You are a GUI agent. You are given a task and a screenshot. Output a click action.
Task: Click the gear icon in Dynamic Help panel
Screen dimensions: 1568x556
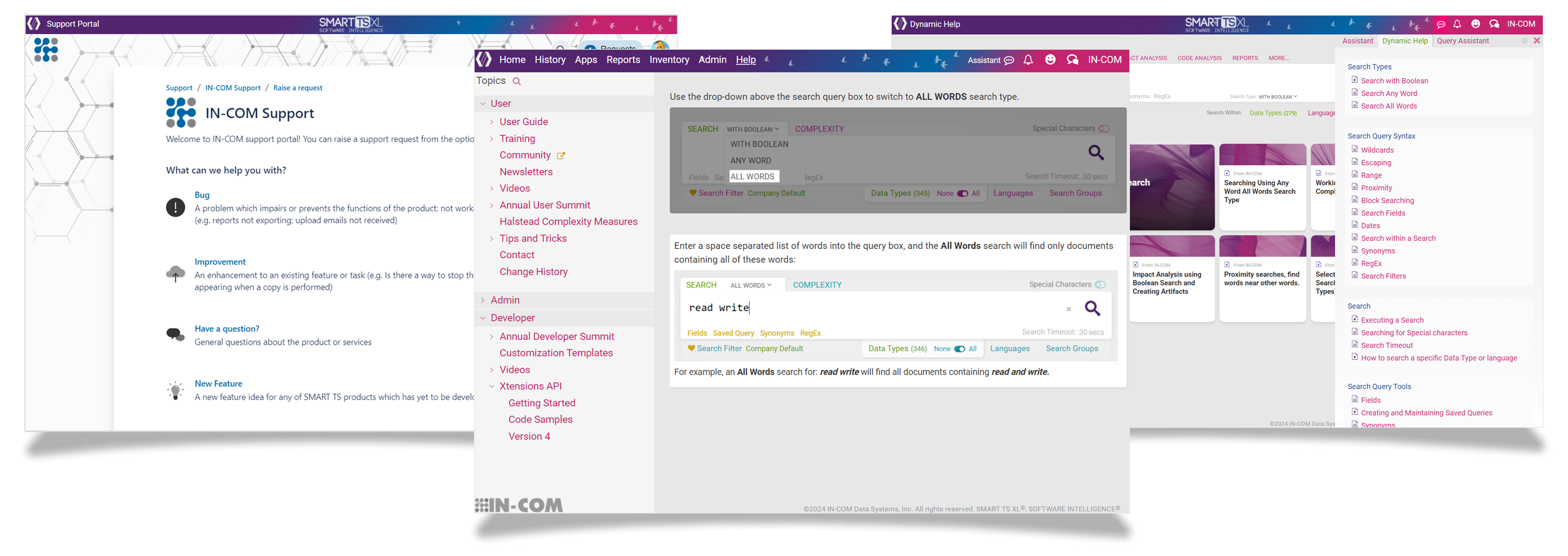[x=1524, y=41]
